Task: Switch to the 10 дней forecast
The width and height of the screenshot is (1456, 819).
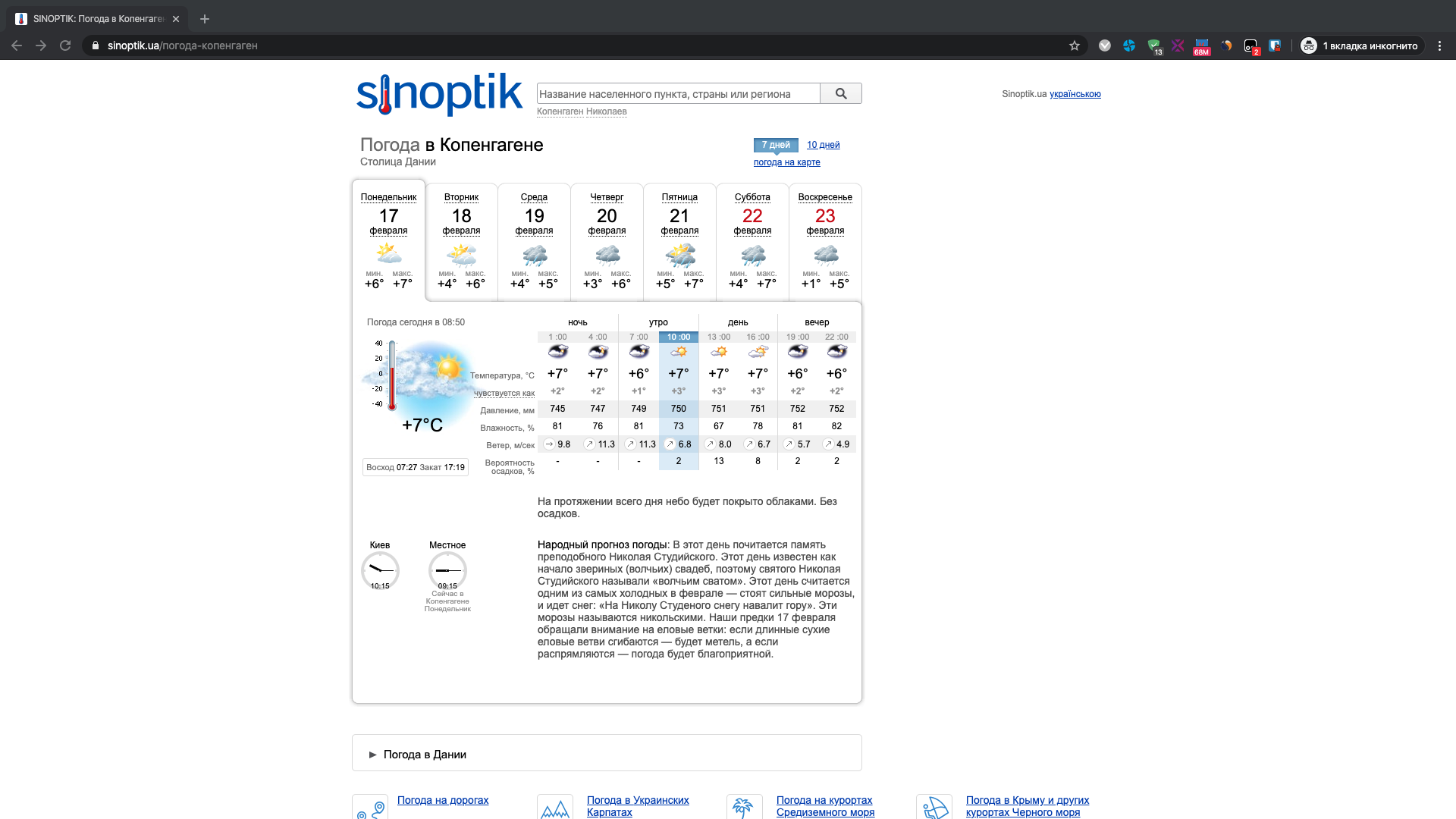Action: (x=823, y=145)
